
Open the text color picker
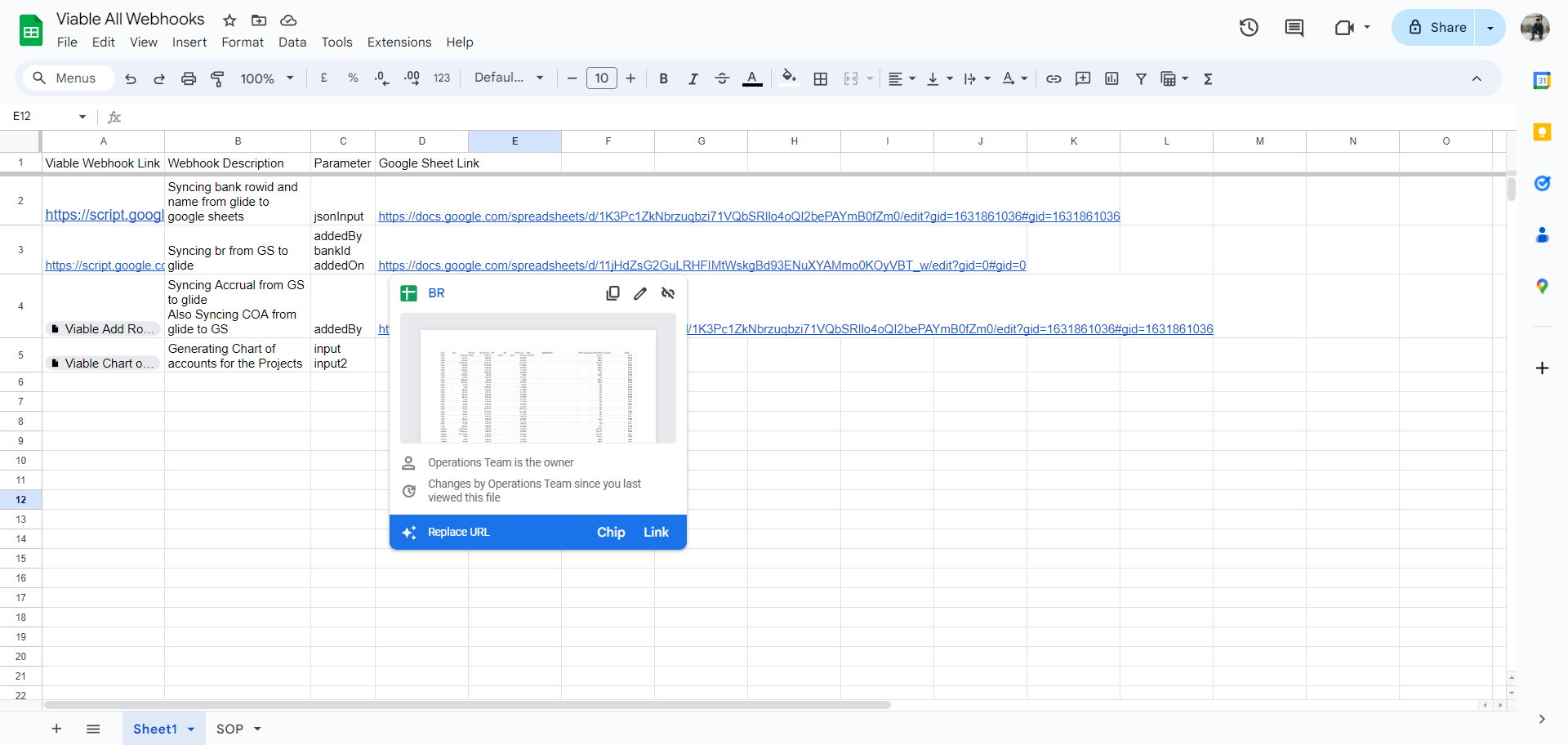coord(752,78)
